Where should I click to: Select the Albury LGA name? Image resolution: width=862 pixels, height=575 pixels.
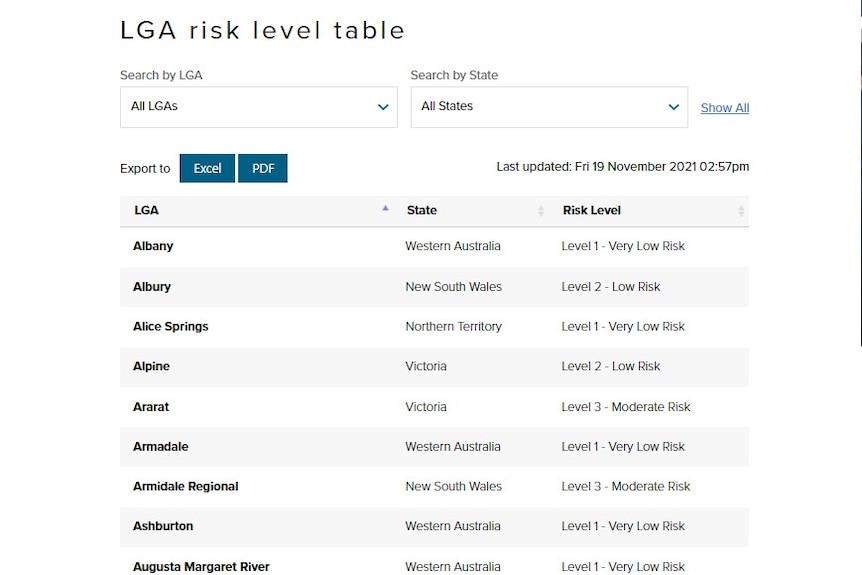[x=152, y=286]
